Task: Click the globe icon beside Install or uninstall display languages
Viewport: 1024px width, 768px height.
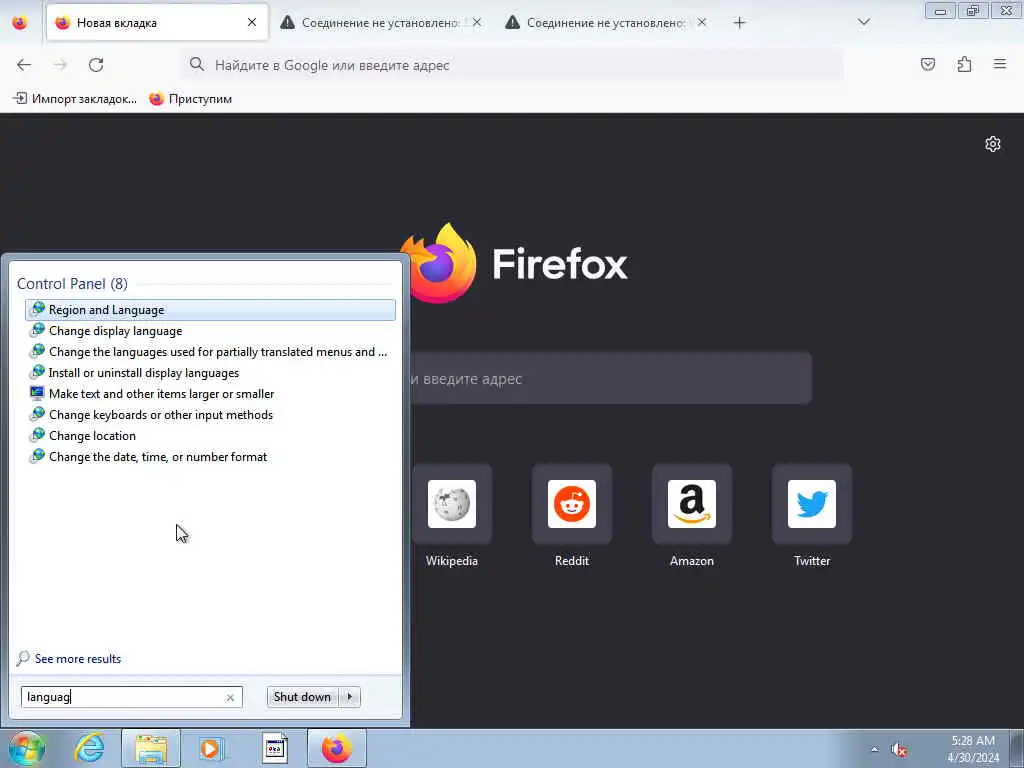Action: tap(37, 372)
